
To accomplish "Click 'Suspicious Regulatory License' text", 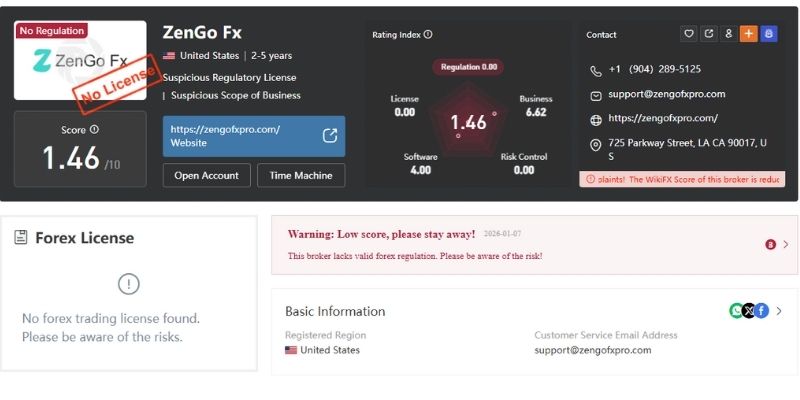I will 230,78.
